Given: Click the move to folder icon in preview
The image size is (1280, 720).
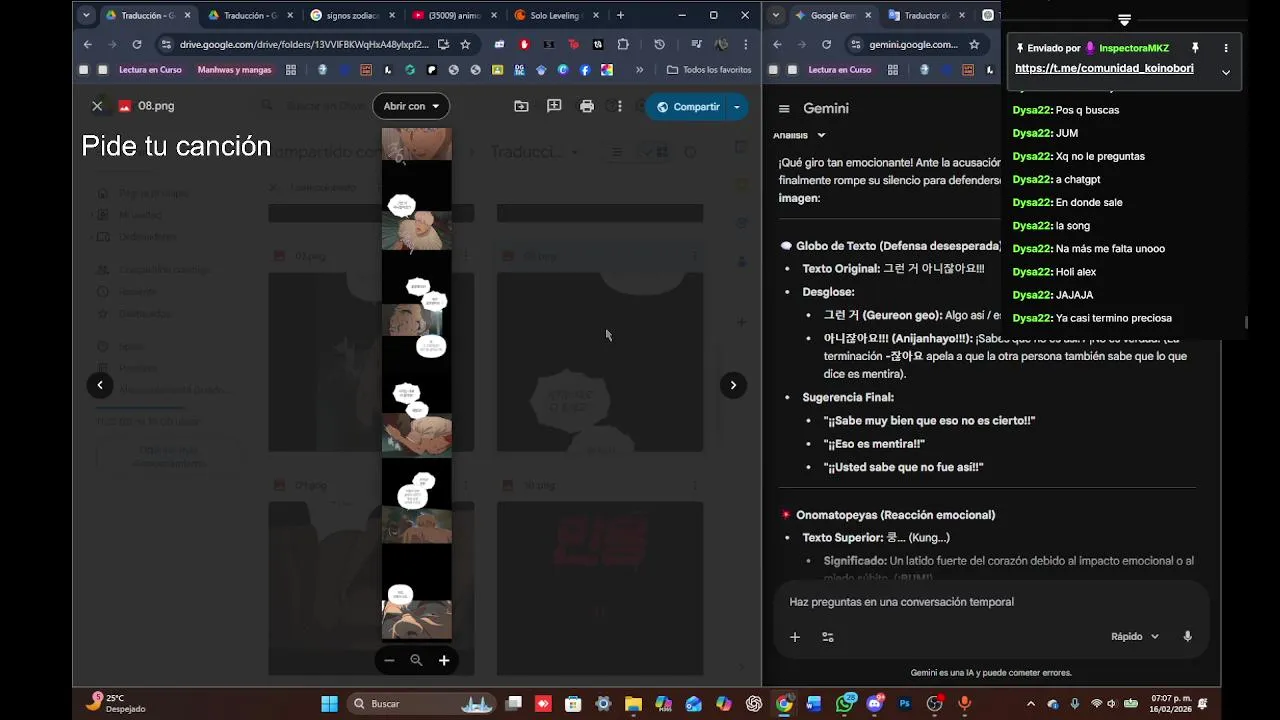Looking at the screenshot, I should [521, 106].
